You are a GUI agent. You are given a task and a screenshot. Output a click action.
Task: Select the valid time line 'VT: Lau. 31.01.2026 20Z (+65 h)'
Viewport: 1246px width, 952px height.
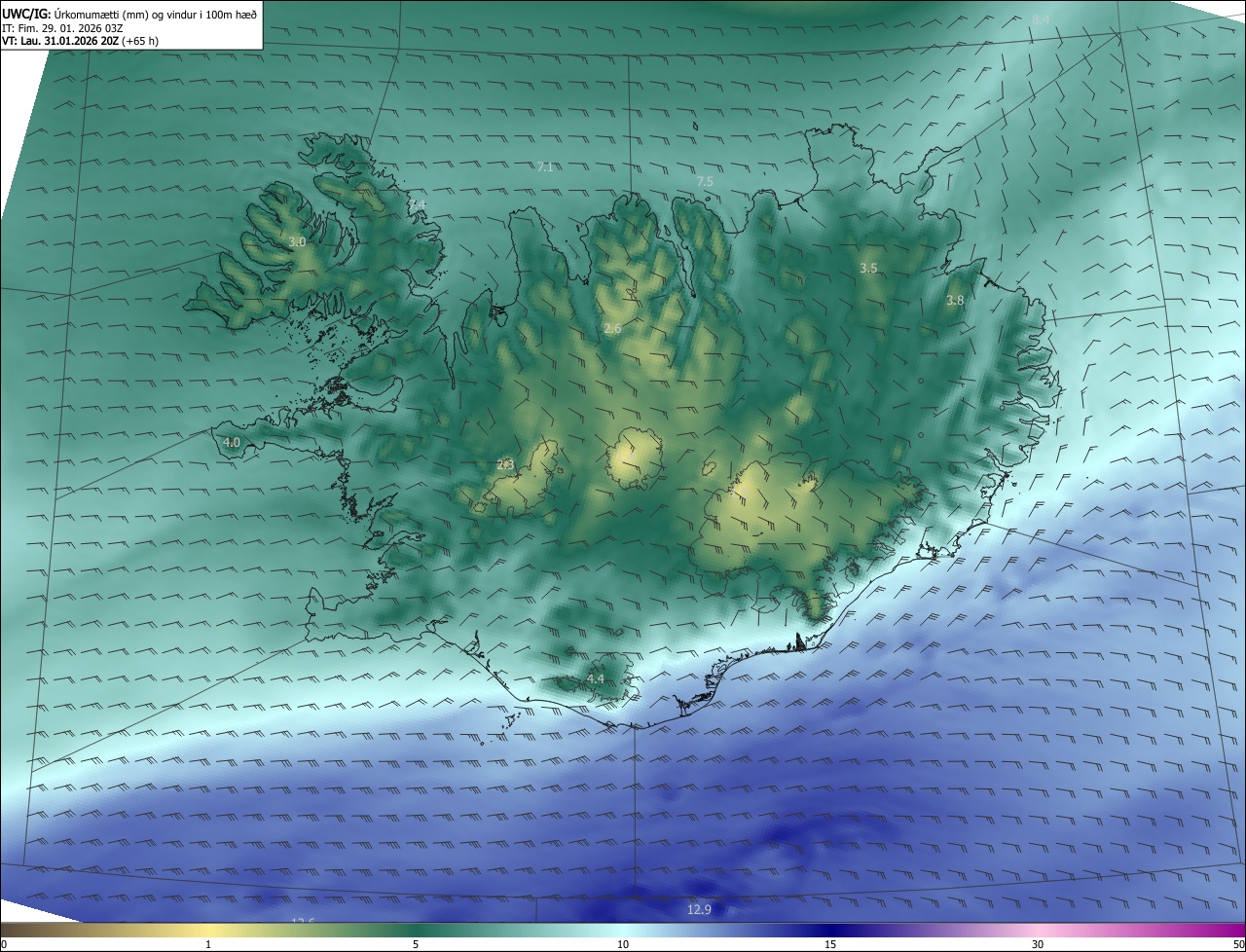click(81, 41)
